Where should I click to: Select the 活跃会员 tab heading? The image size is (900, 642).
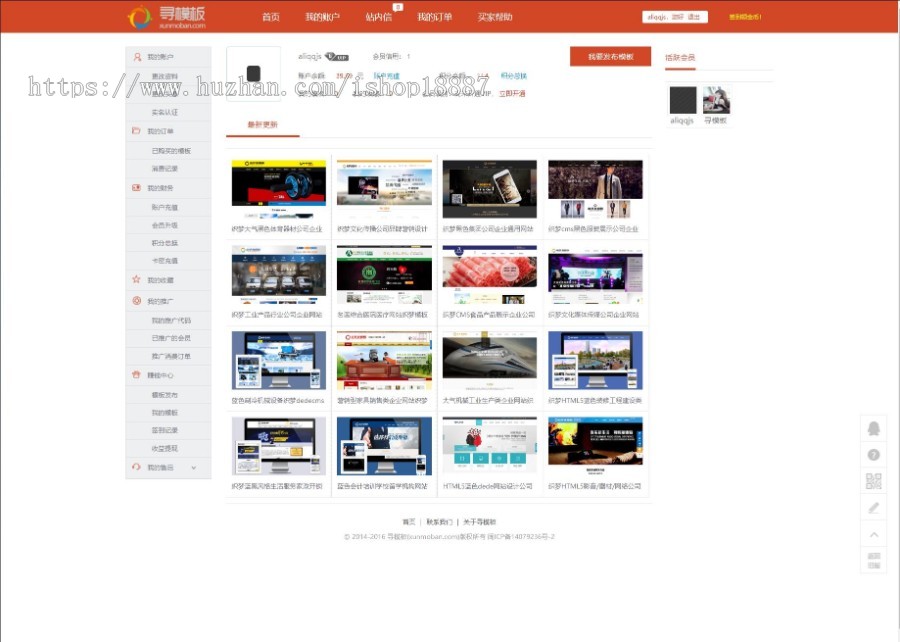[680, 57]
